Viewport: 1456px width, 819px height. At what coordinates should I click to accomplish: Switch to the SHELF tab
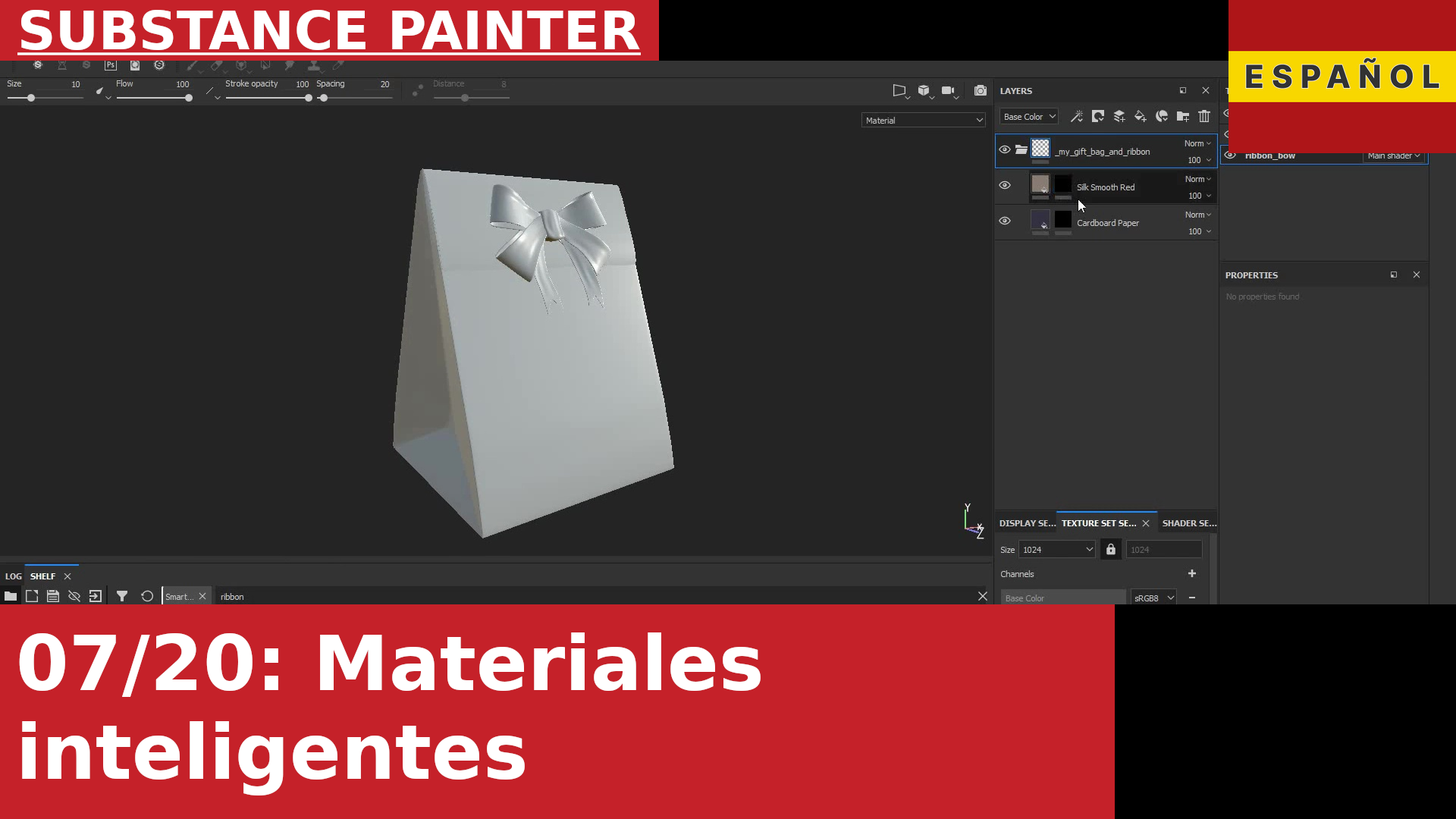(x=42, y=576)
